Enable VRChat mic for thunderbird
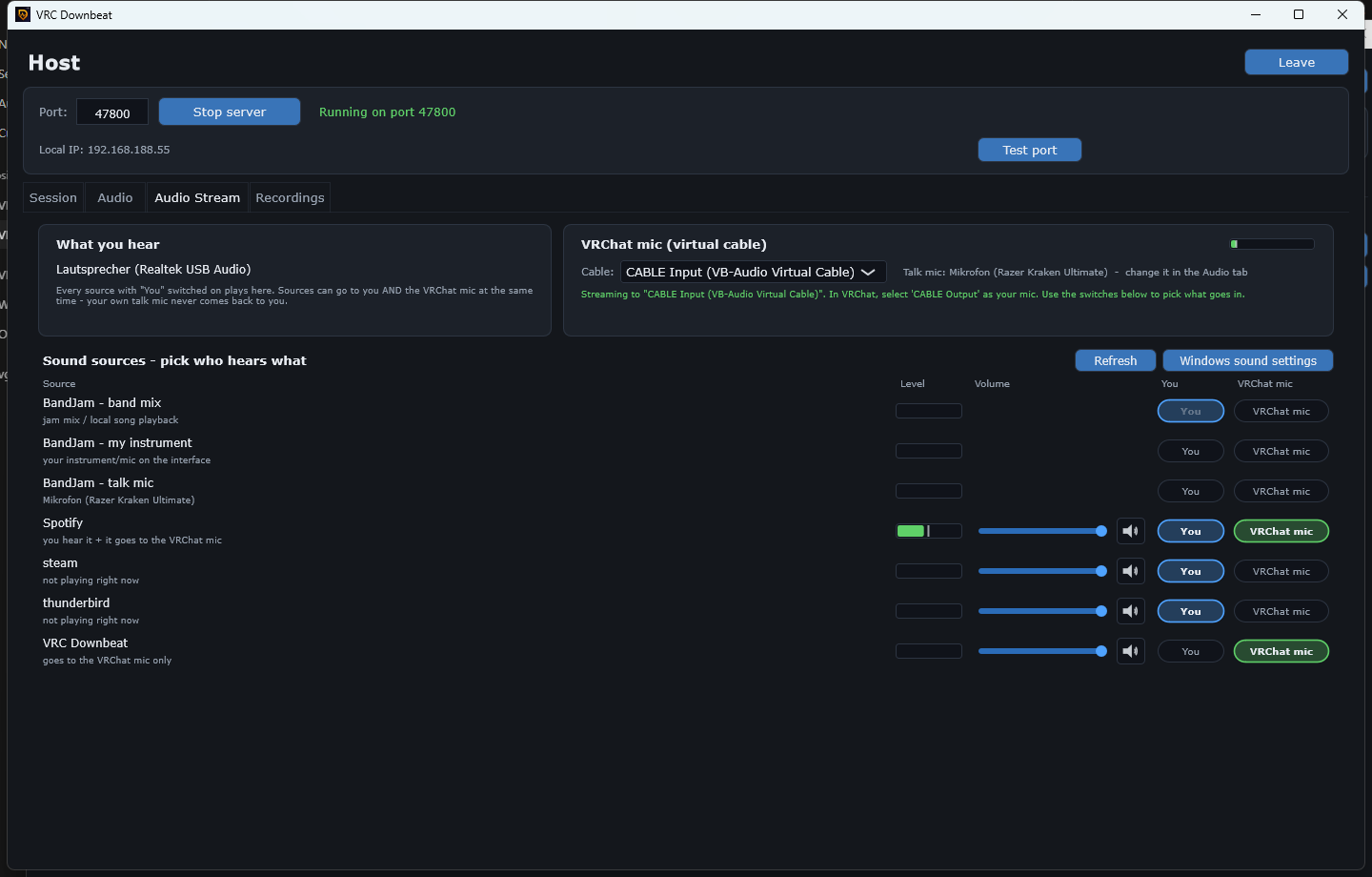 pyautogui.click(x=1281, y=611)
